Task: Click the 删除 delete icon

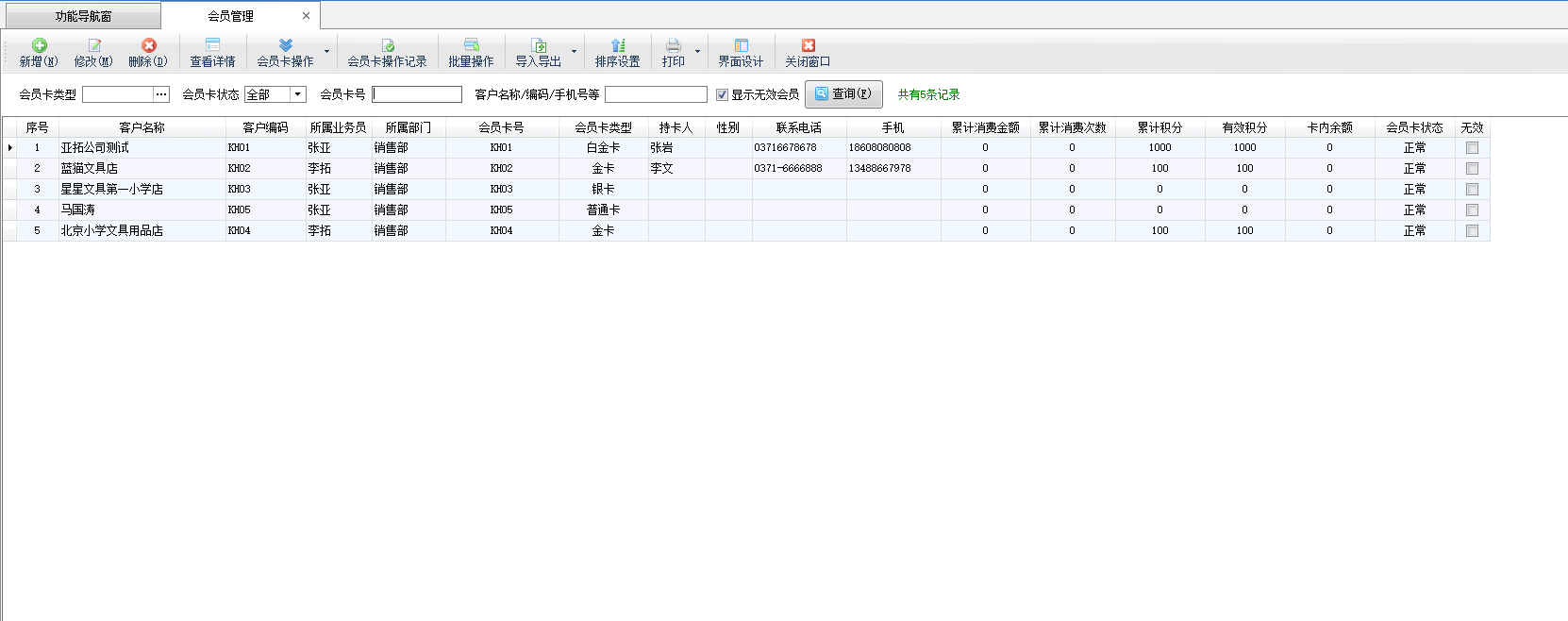Action: click(x=148, y=46)
